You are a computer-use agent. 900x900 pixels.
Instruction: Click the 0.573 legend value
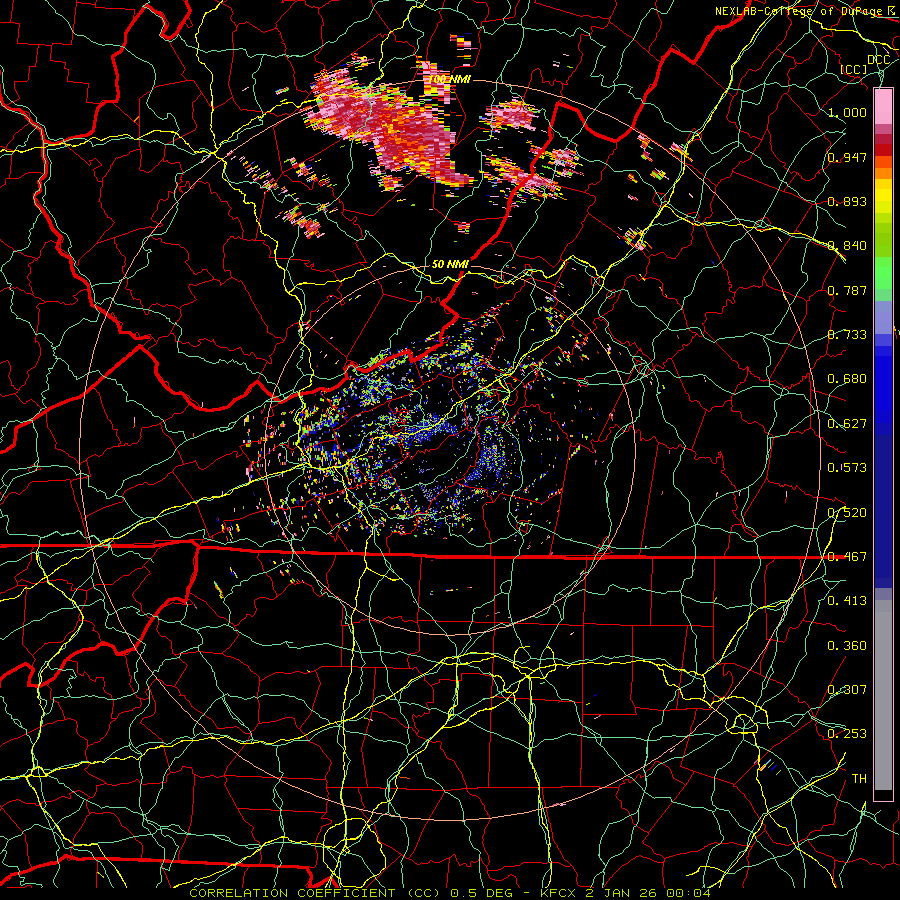pos(847,468)
